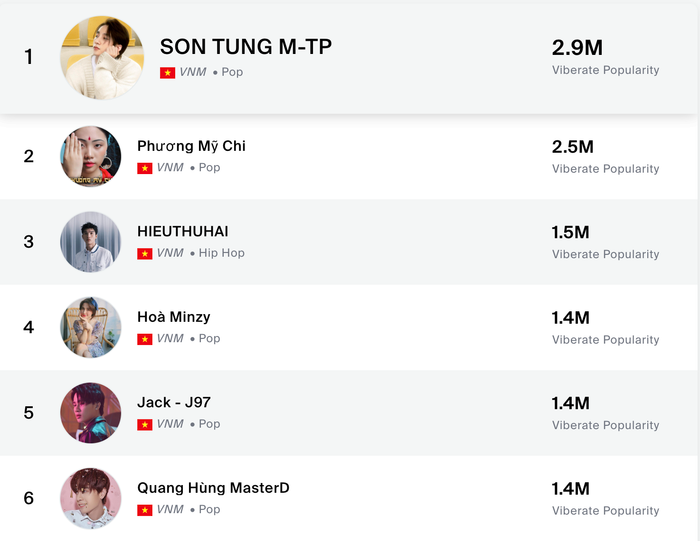Image resolution: width=700 pixels, height=541 pixels.
Task: Click the Hip Hop genre label
Action: tap(221, 253)
